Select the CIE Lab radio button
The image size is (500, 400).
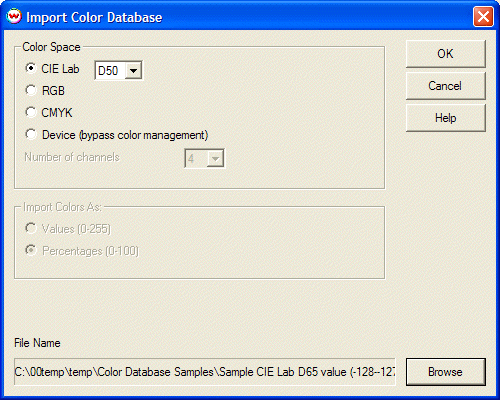click(31, 68)
